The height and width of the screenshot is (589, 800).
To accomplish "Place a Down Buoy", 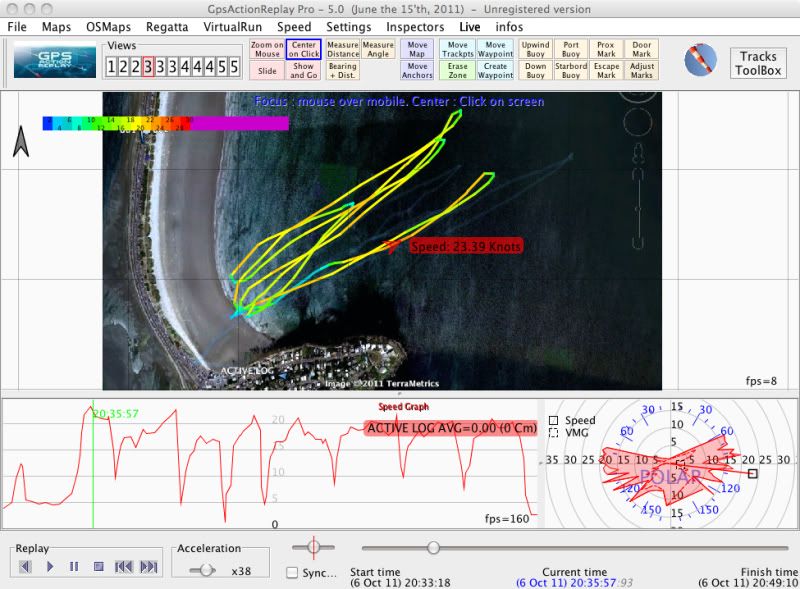I will click(535, 71).
